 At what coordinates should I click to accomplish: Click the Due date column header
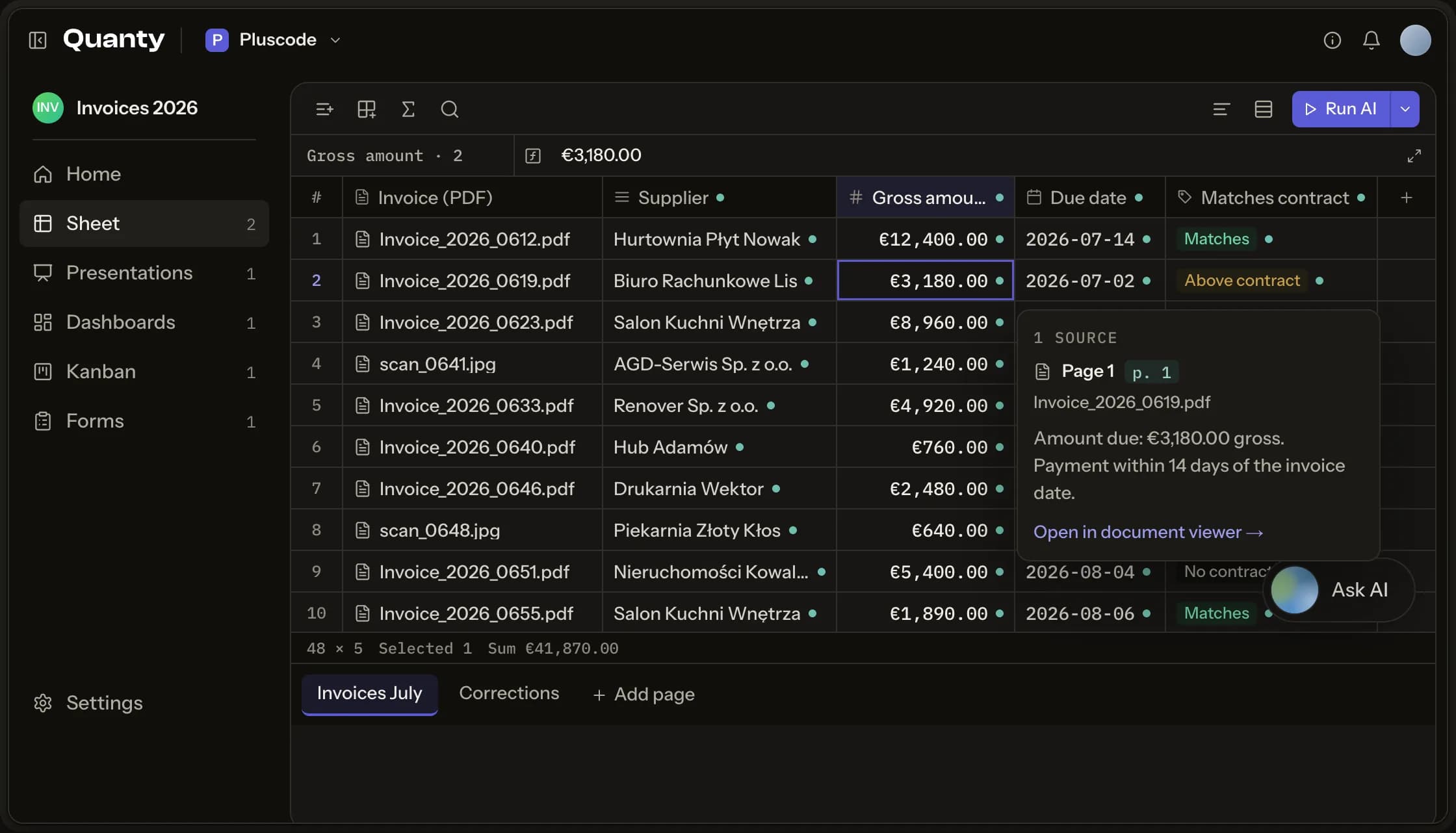point(1090,198)
